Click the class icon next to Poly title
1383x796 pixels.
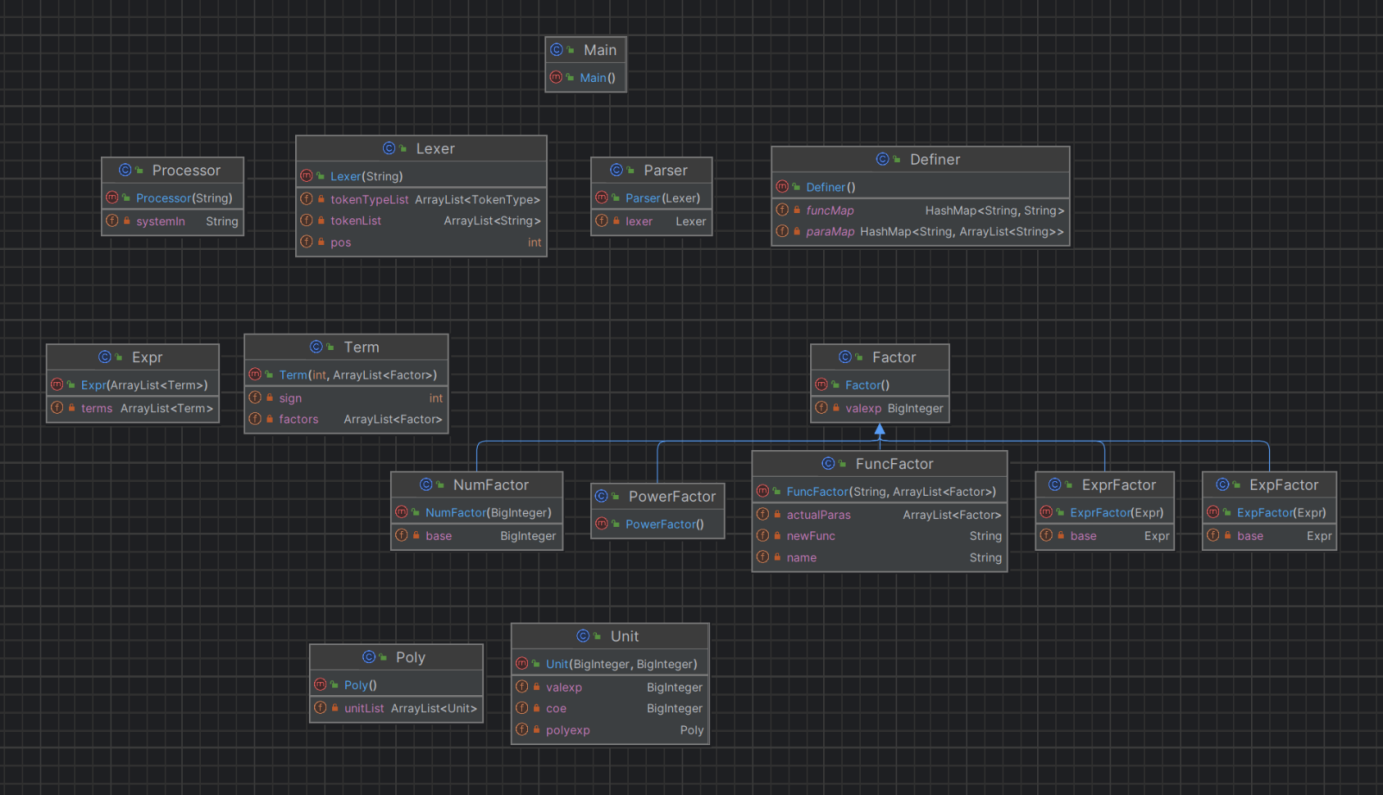click(x=369, y=658)
